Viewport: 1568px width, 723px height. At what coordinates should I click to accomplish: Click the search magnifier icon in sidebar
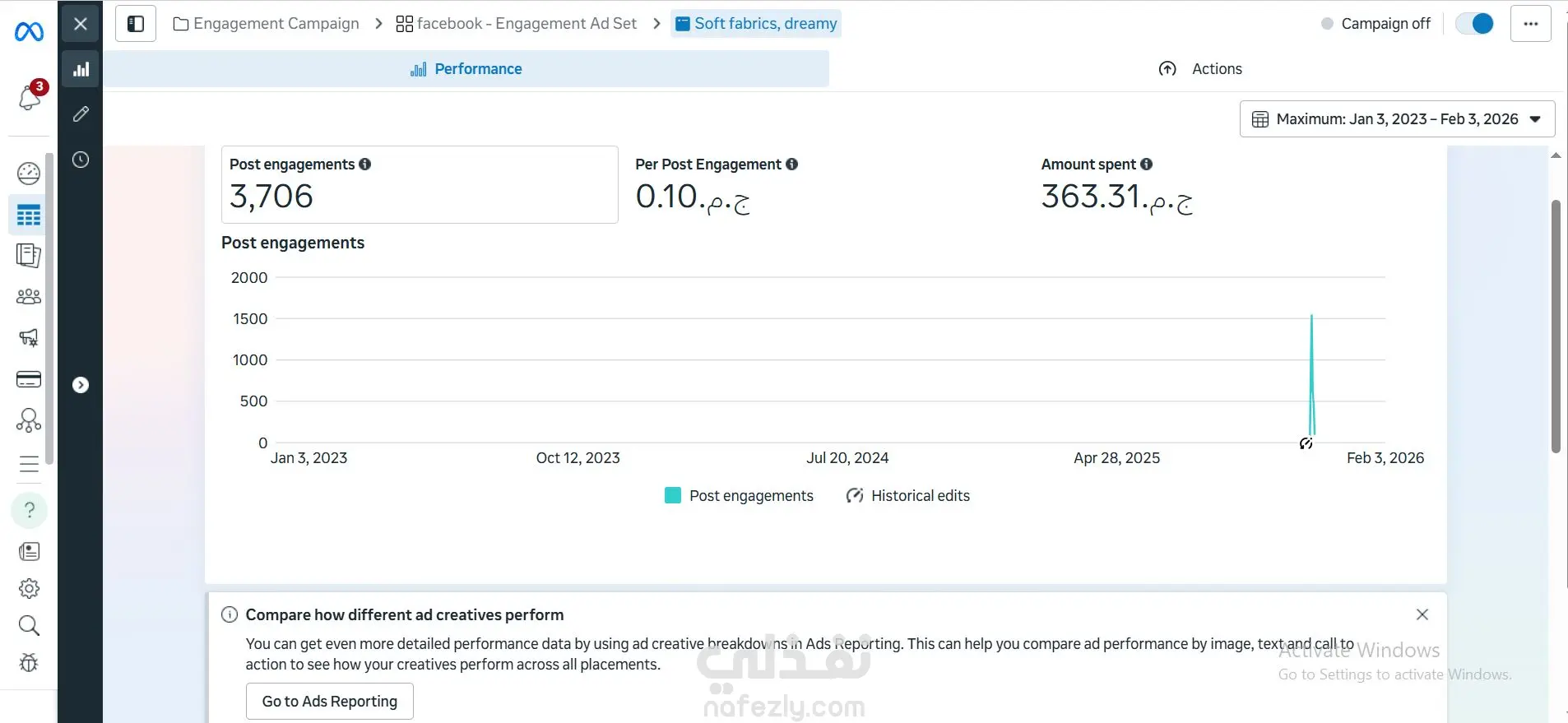click(x=29, y=626)
